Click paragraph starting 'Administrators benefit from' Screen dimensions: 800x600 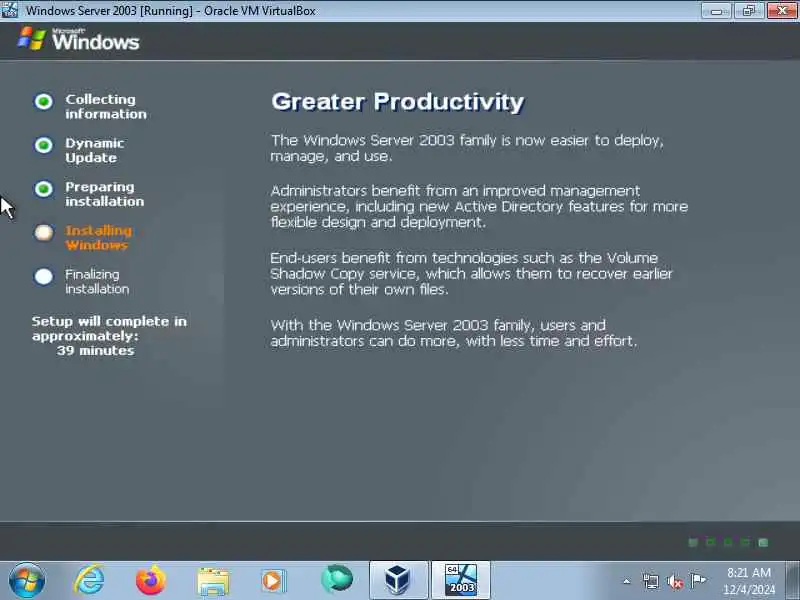tap(479, 206)
